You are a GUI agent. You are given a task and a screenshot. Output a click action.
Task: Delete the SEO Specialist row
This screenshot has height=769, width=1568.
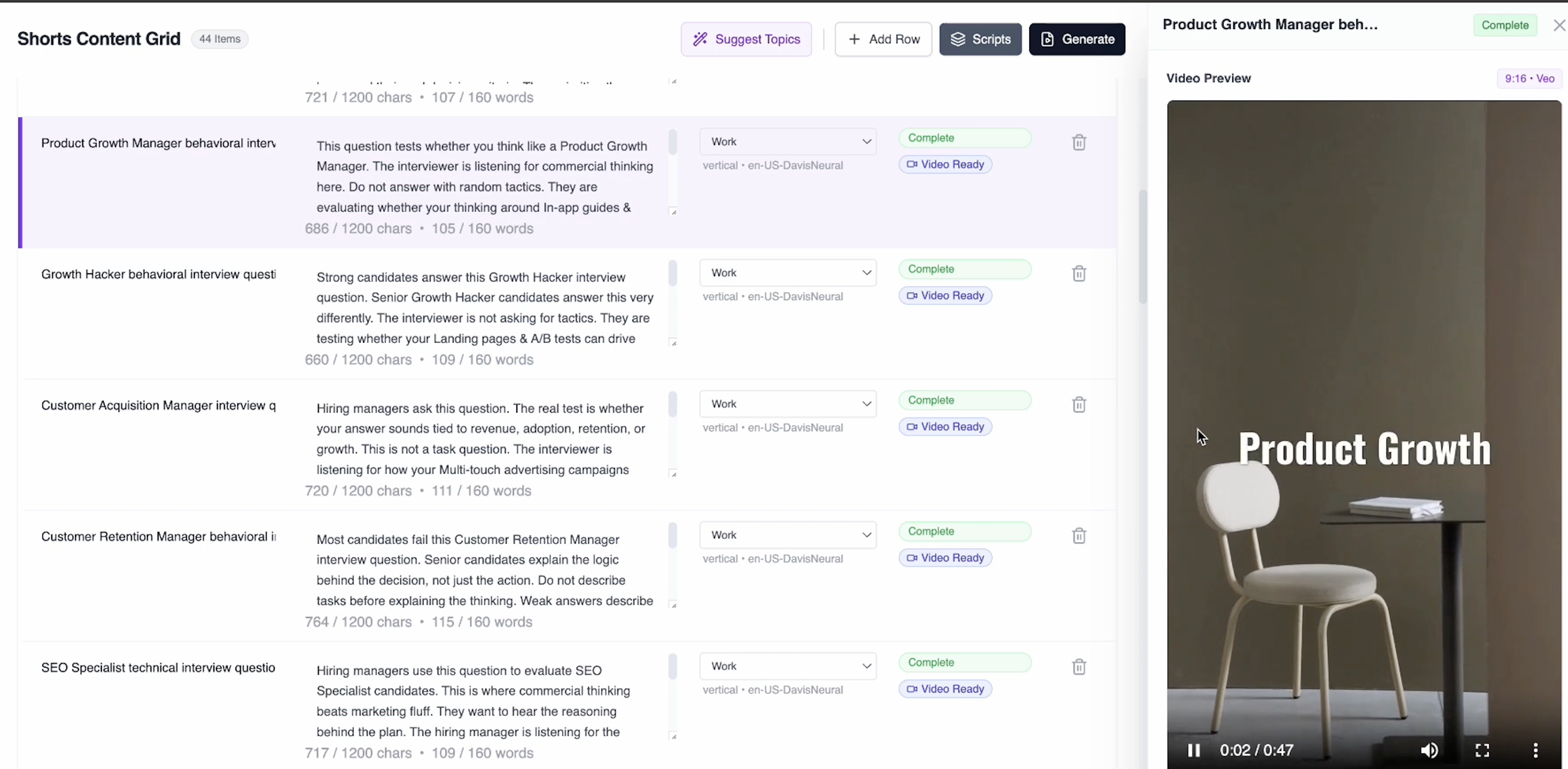click(x=1079, y=667)
